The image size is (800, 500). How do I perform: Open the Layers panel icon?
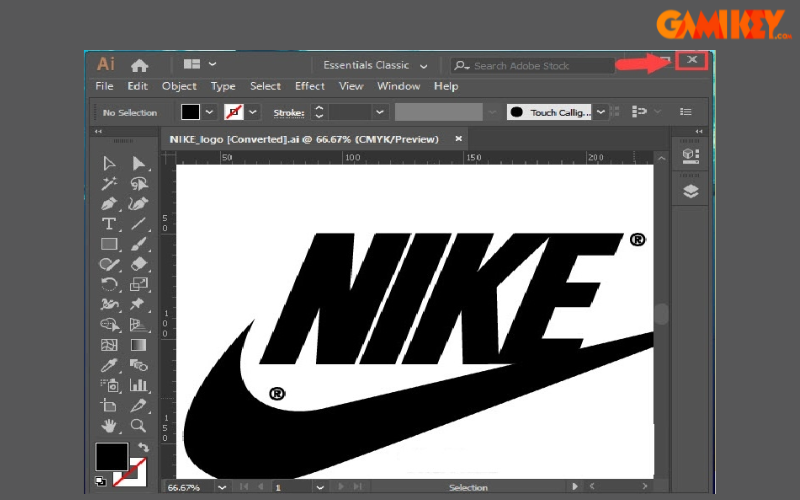[690, 191]
